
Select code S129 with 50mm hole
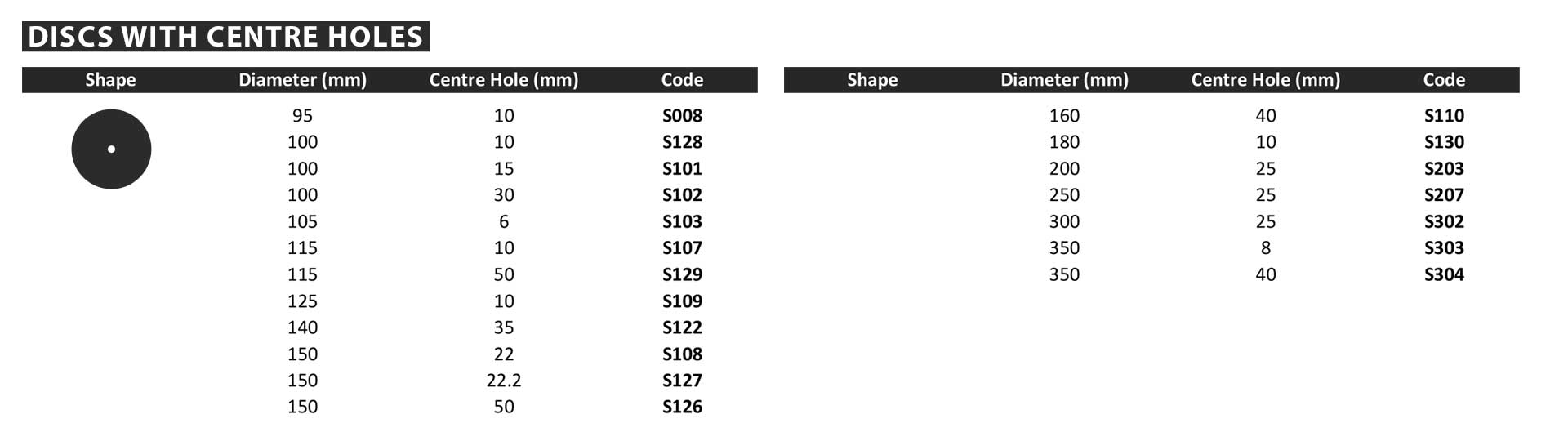coord(682,274)
